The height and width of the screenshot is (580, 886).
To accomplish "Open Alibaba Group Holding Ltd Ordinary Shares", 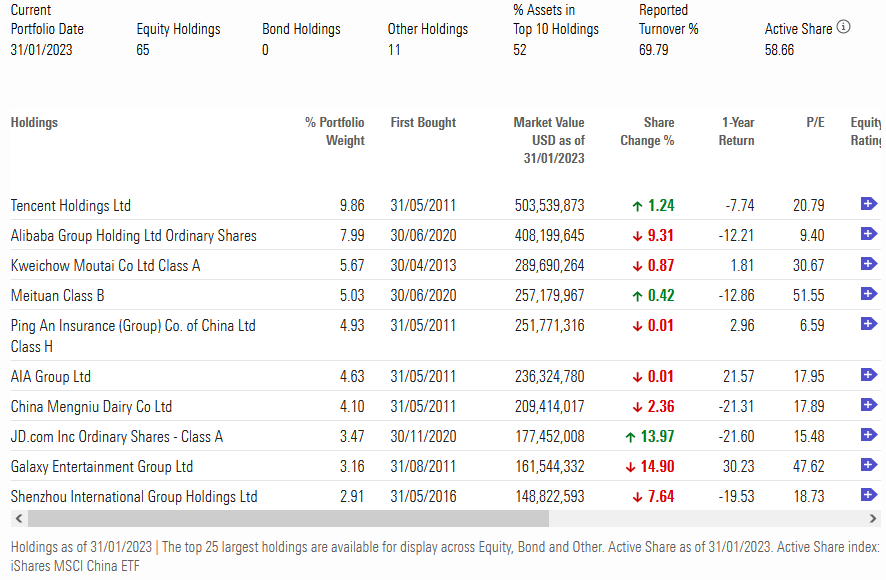I will click(134, 236).
